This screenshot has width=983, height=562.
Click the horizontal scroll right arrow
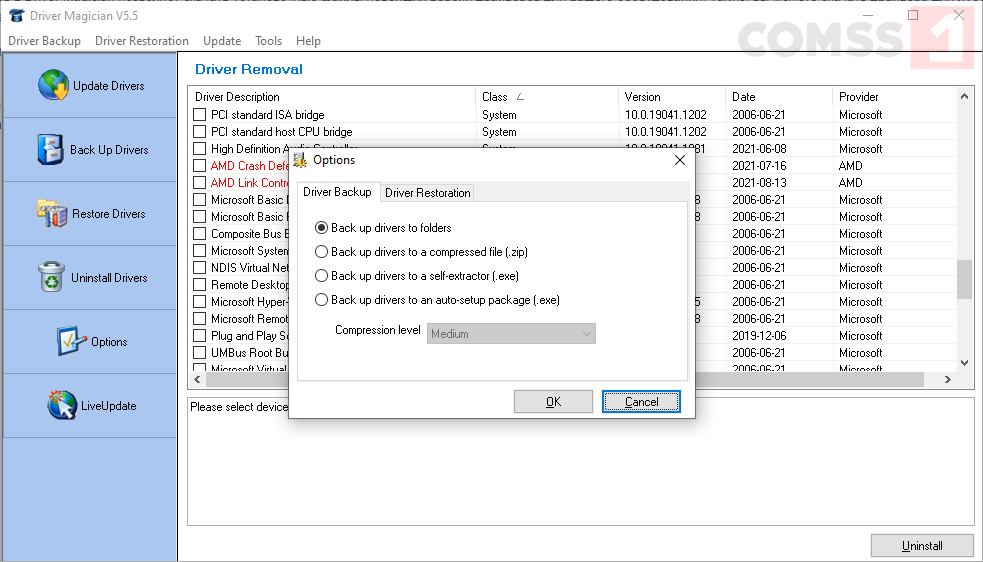coord(947,379)
